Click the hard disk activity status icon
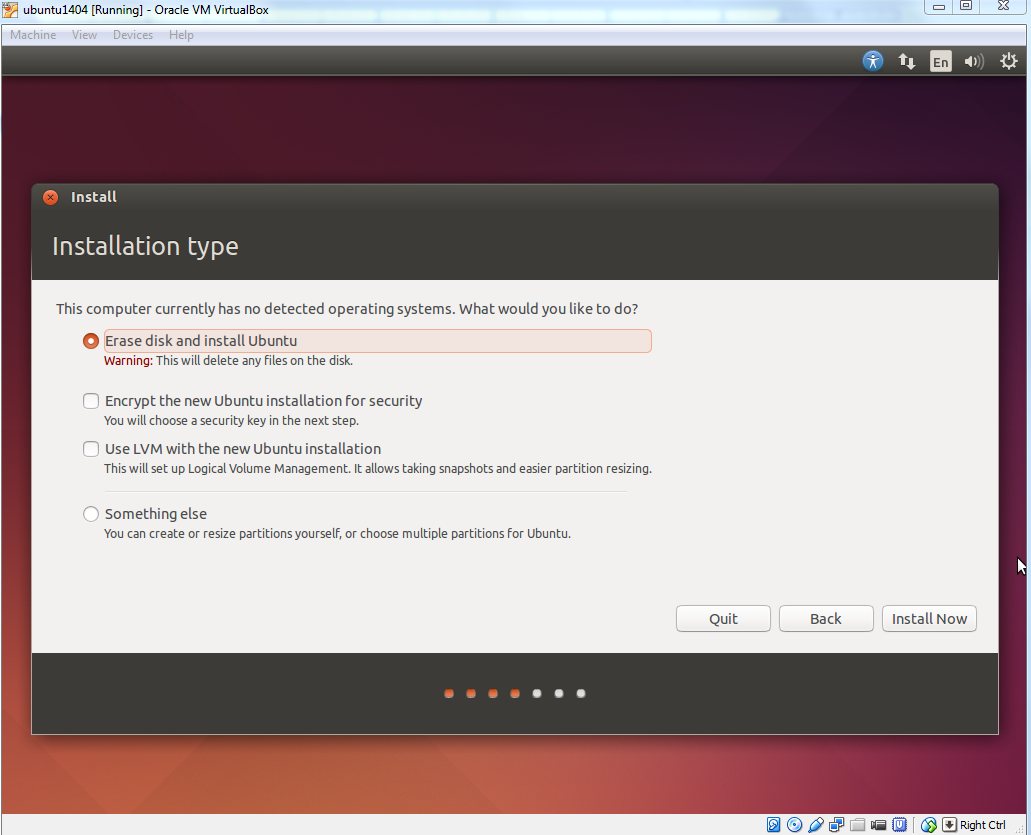The image size is (1031, 835). (x=774, y=825)
